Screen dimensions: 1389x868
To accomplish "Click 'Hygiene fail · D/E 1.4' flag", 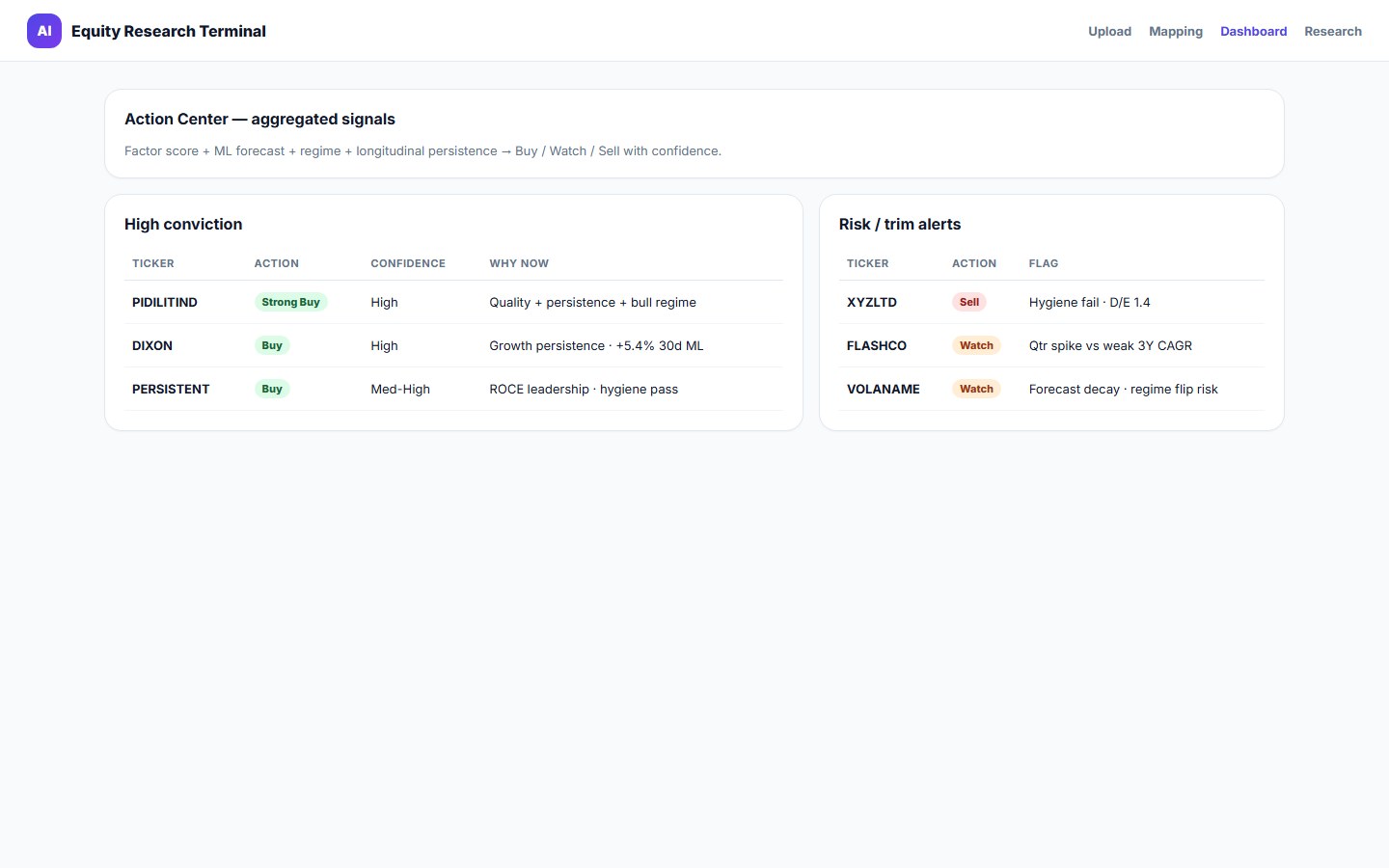I will [x=1090, y=302].
